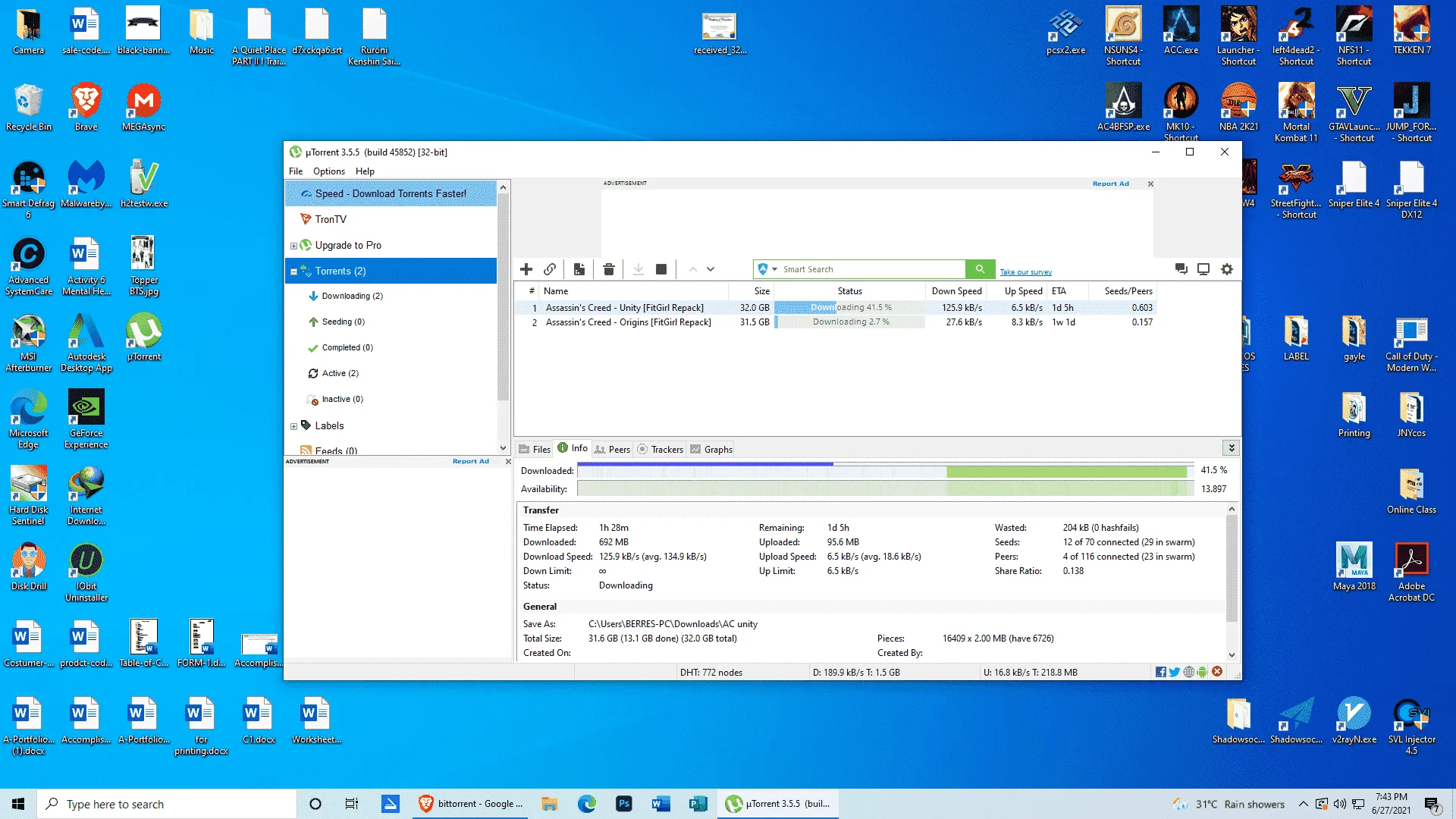1456x819 pixels.
Task: Click the Windows Type here to search box
Action: [x=167, y=804]
